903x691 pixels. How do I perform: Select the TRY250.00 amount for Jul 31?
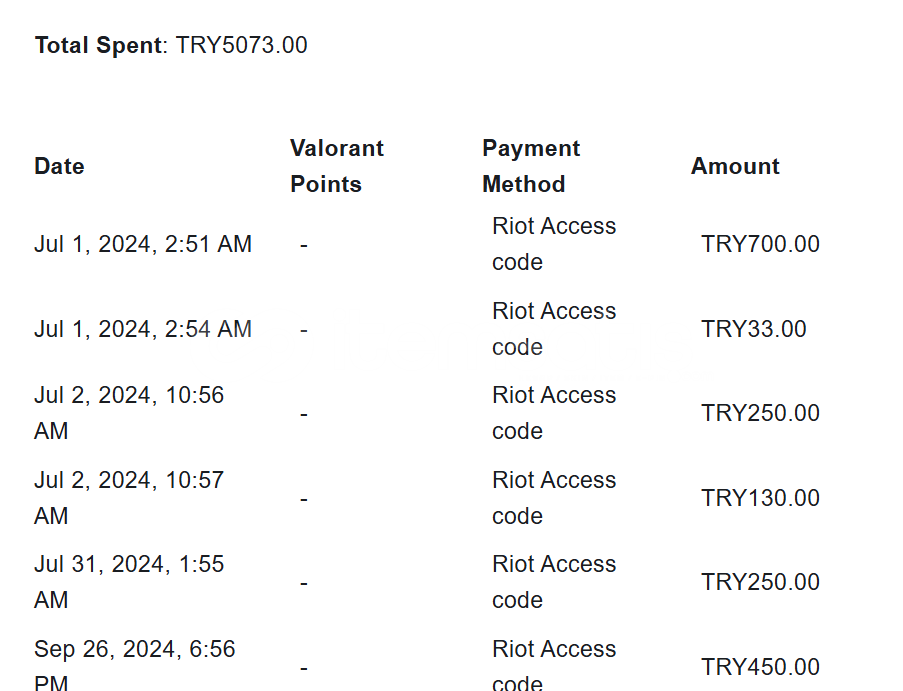pyautogui.click(x=760, y=582)
